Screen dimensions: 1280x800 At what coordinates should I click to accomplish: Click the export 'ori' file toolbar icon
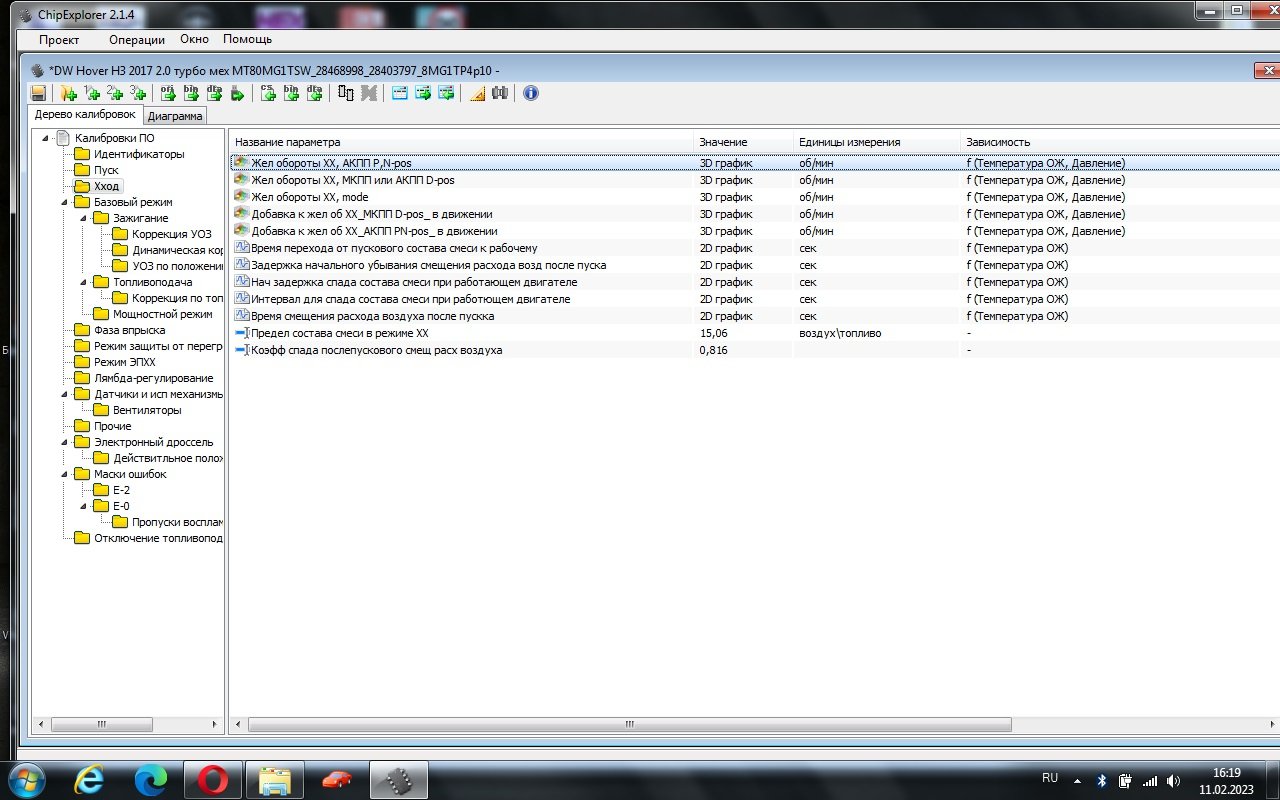click(168, 93)
